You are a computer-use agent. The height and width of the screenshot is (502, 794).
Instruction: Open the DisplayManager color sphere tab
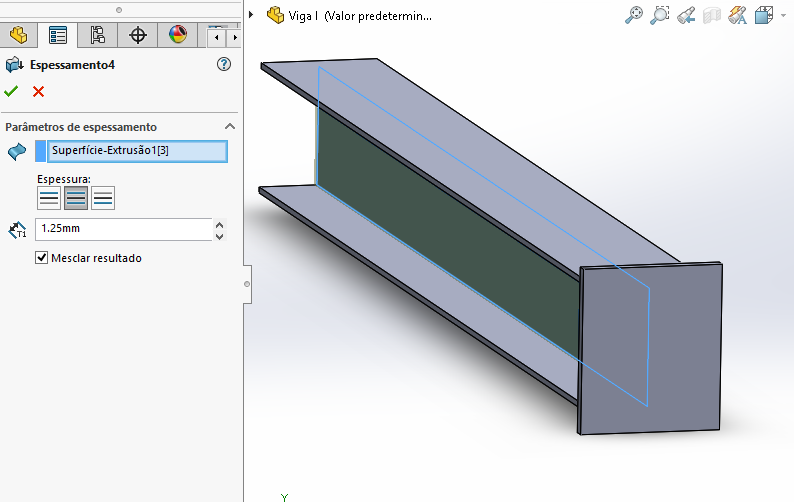pos(178,35)
